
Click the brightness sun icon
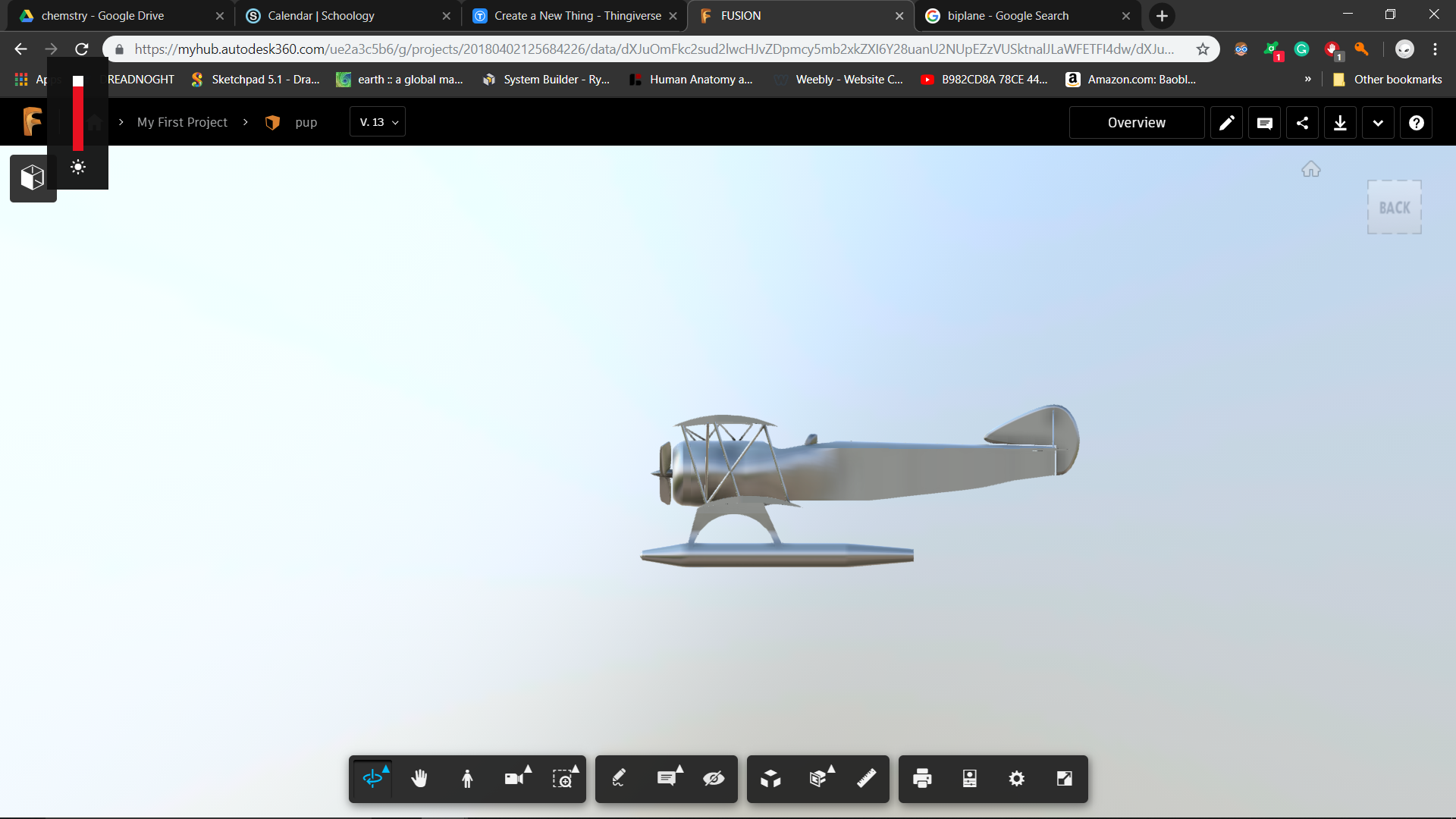click(x=78, y=168)
